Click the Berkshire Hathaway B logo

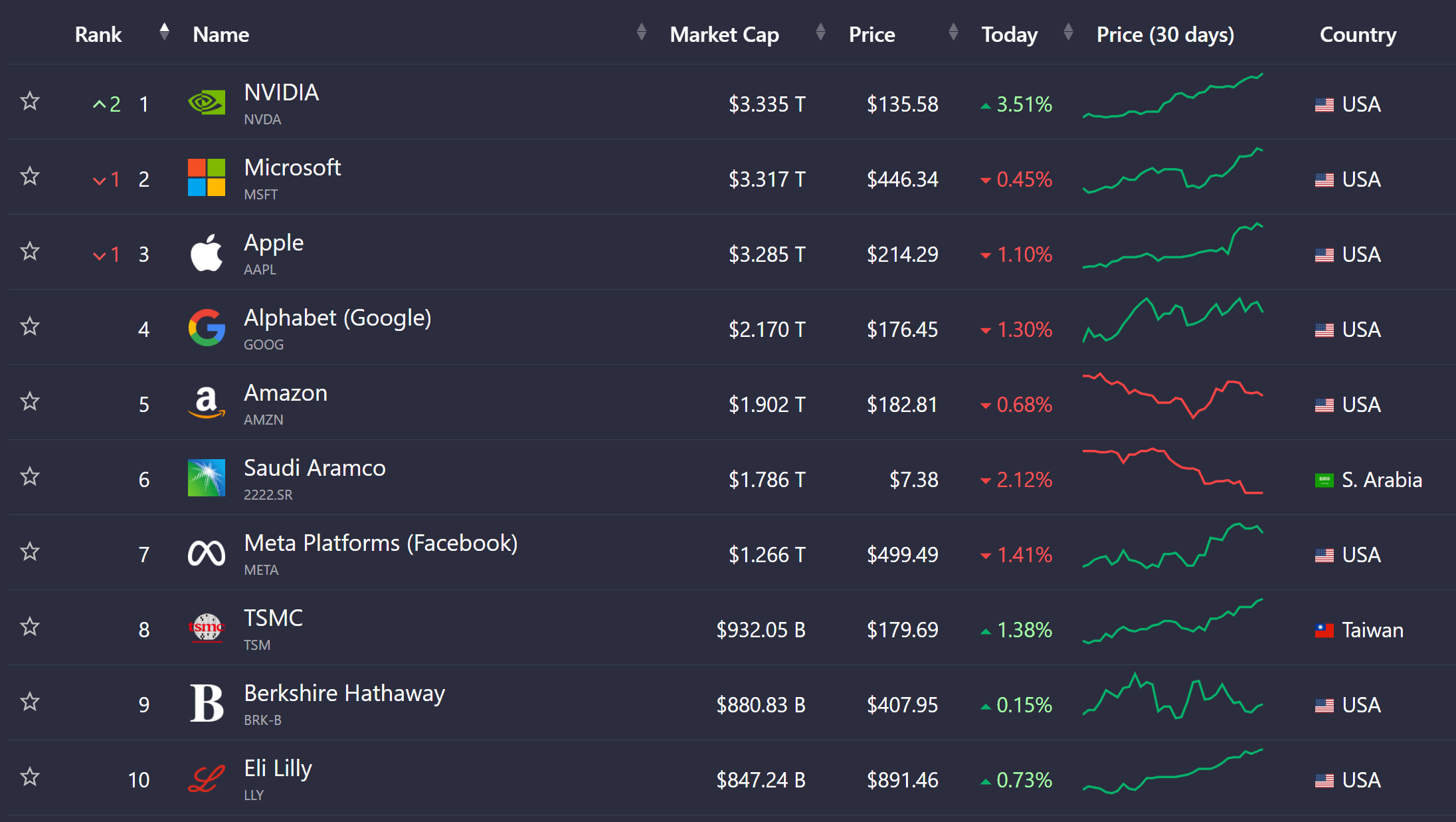(207, 703)
